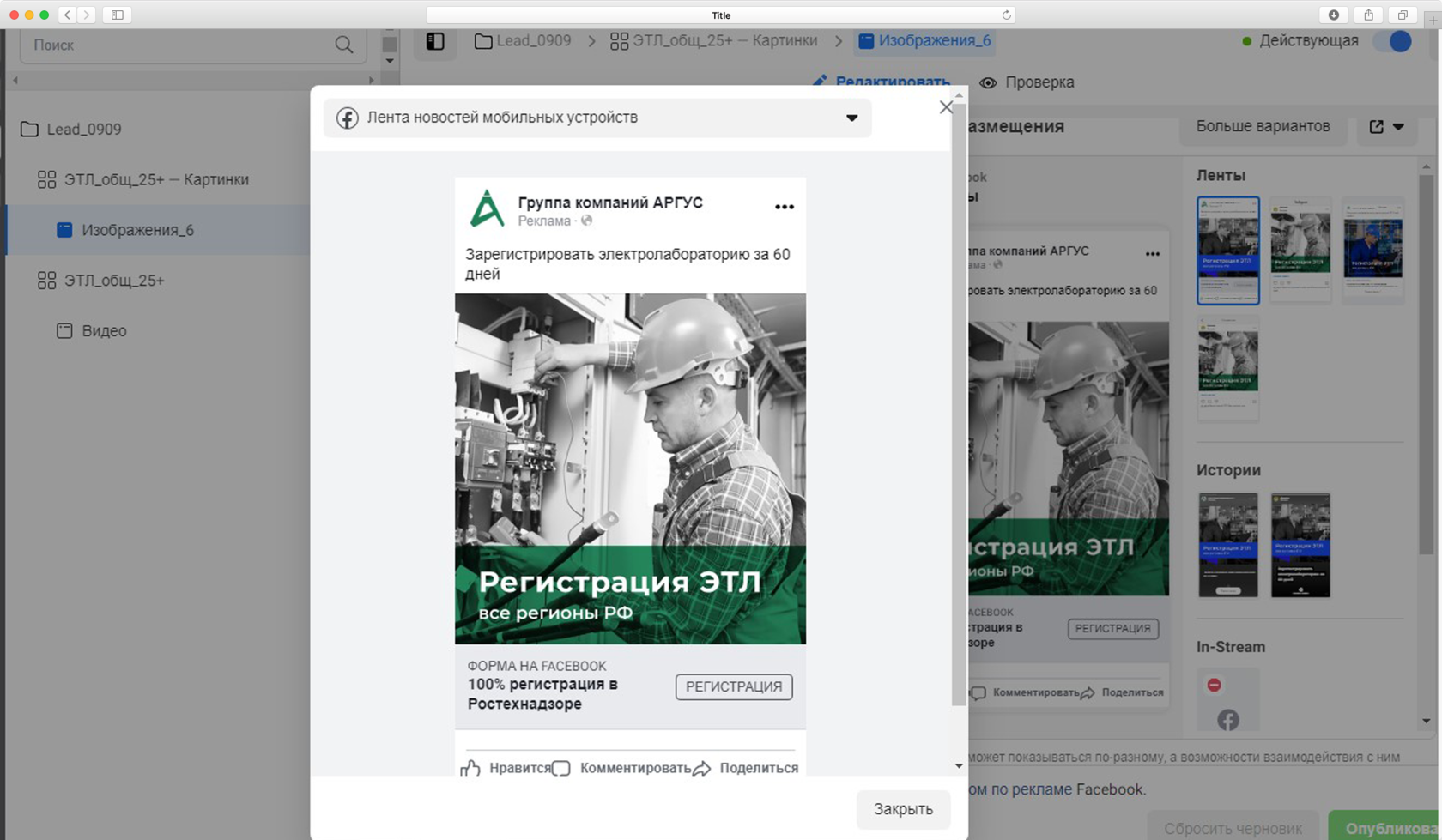Reload the page from the address bar
Screen dimensions: 1442x840
click(x=1007, y=15)
